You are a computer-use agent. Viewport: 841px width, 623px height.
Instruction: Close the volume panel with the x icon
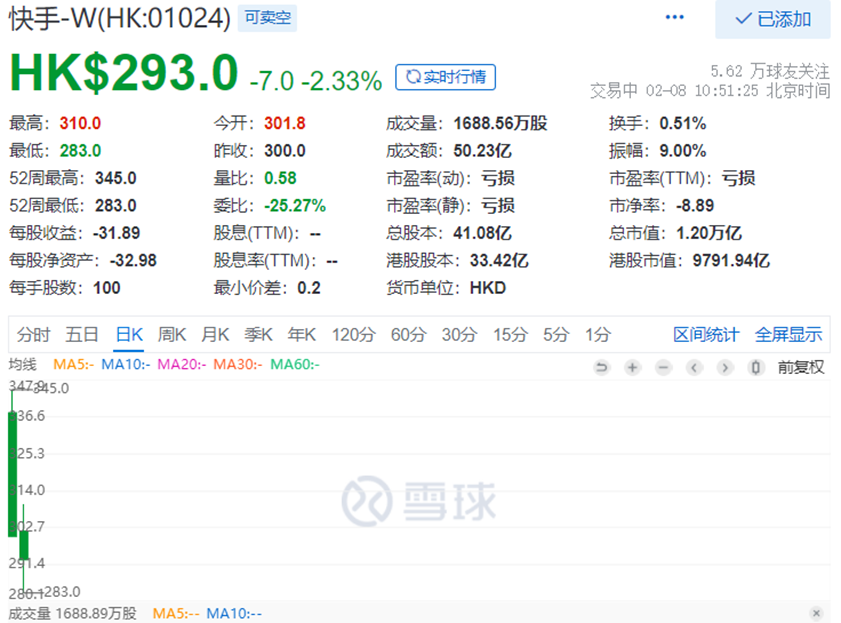(x=816, y=613)
